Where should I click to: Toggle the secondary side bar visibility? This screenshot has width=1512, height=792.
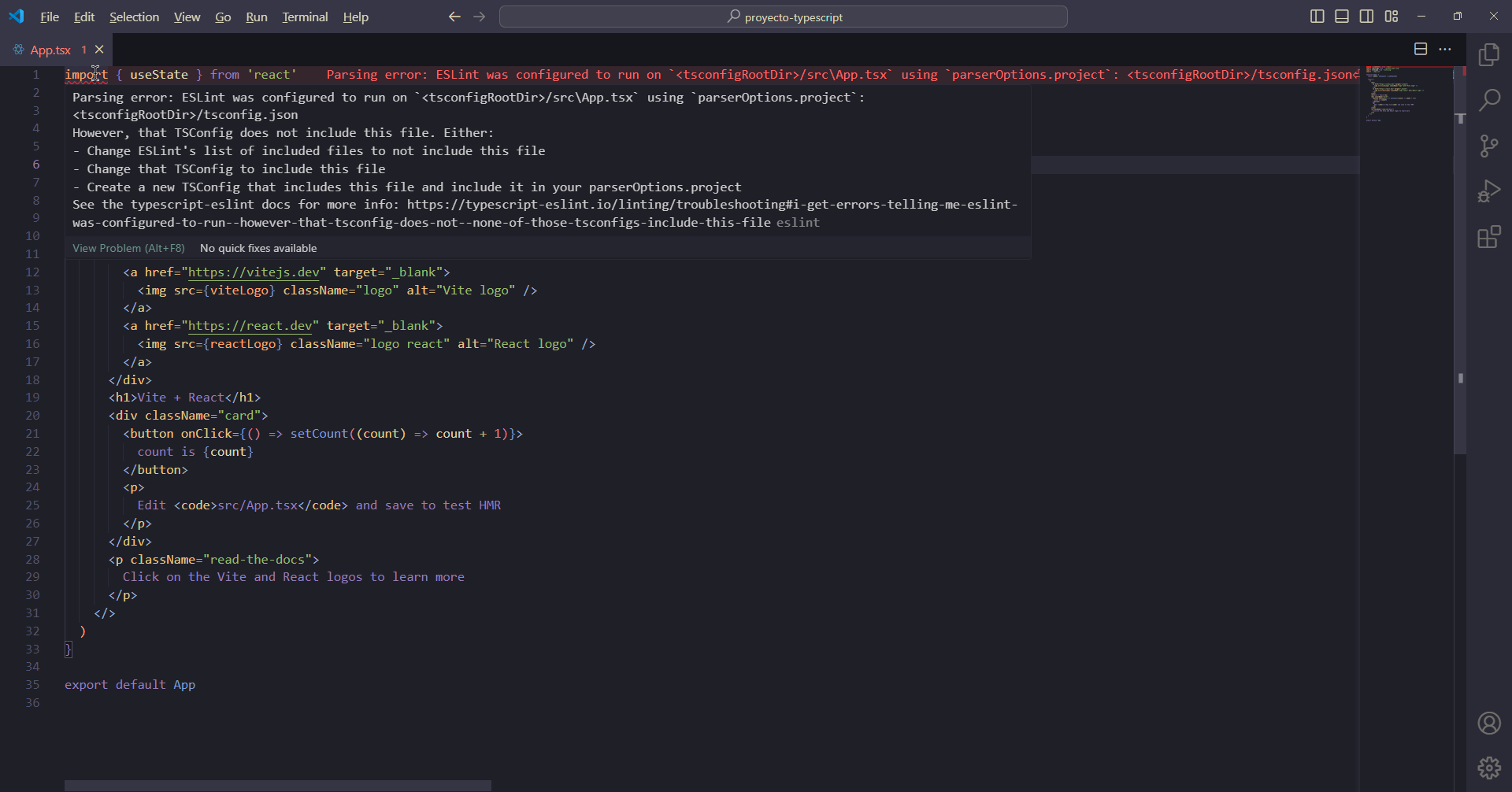1366,17
